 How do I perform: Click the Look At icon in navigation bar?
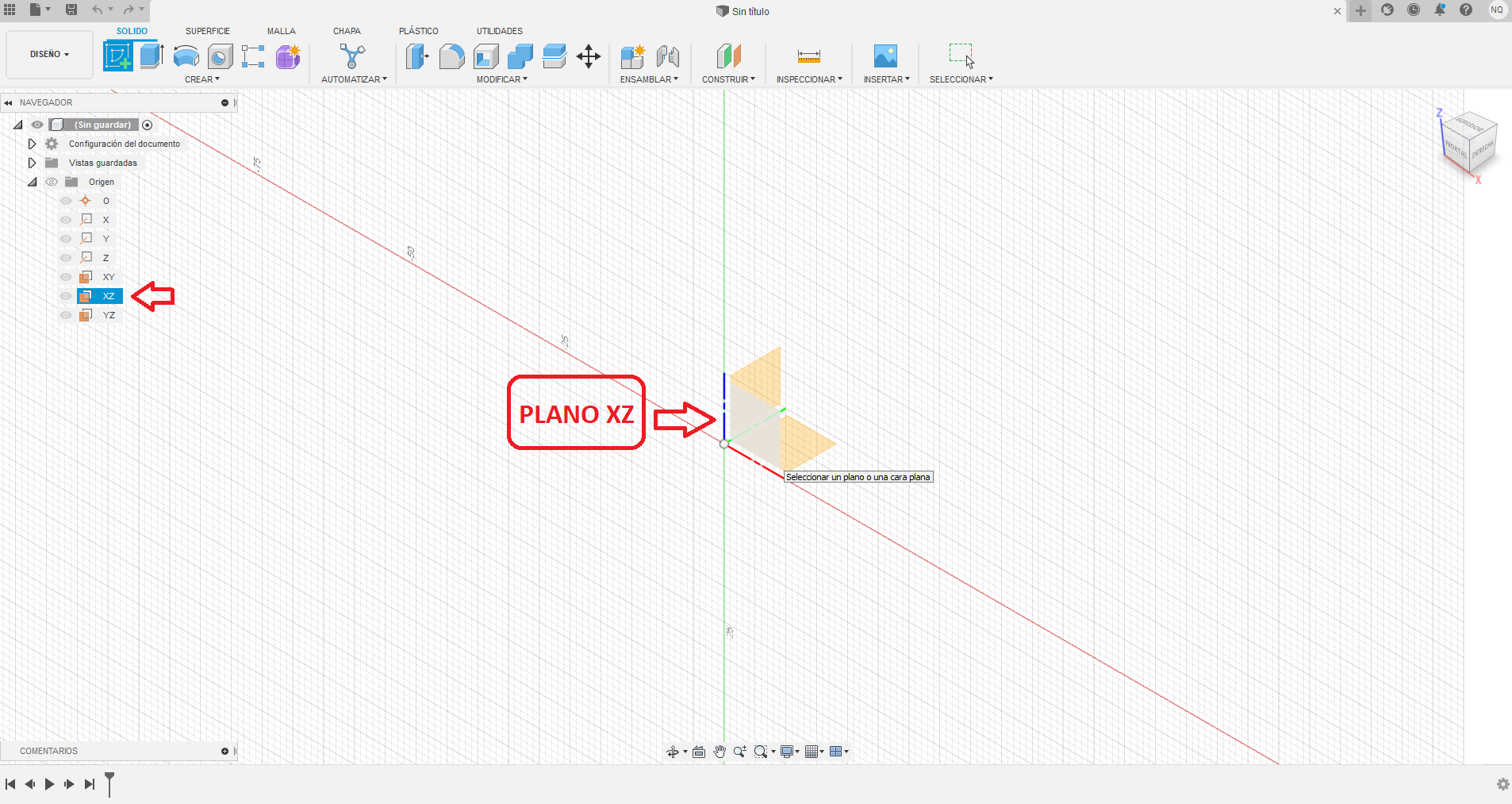[699, 752]
